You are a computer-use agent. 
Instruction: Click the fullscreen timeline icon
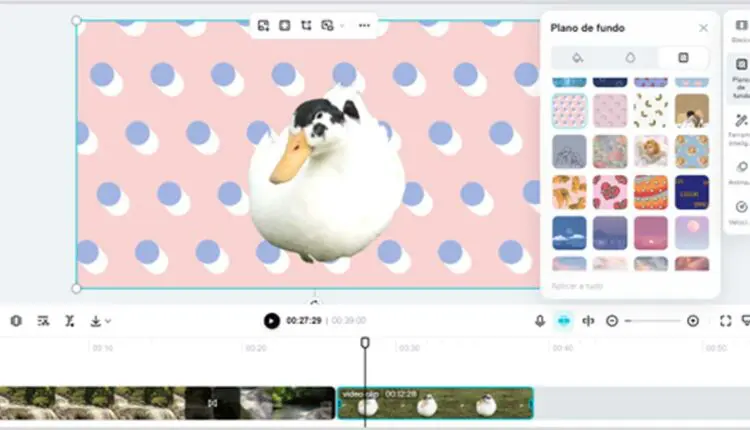tap(726, 321)
